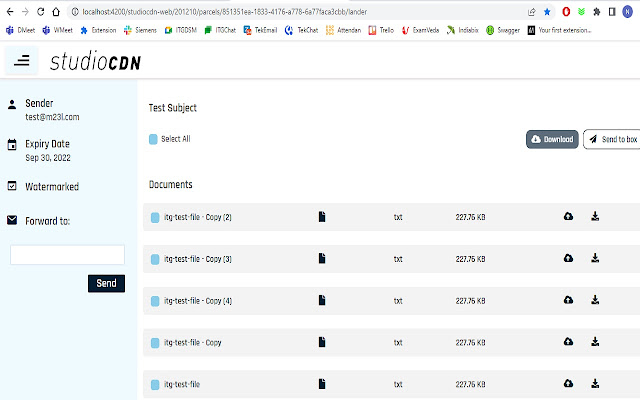Download itg-test-file - Copy (4)
This screenshot has width=640, height=400.
pyautogui.click(x=595, y=300)
